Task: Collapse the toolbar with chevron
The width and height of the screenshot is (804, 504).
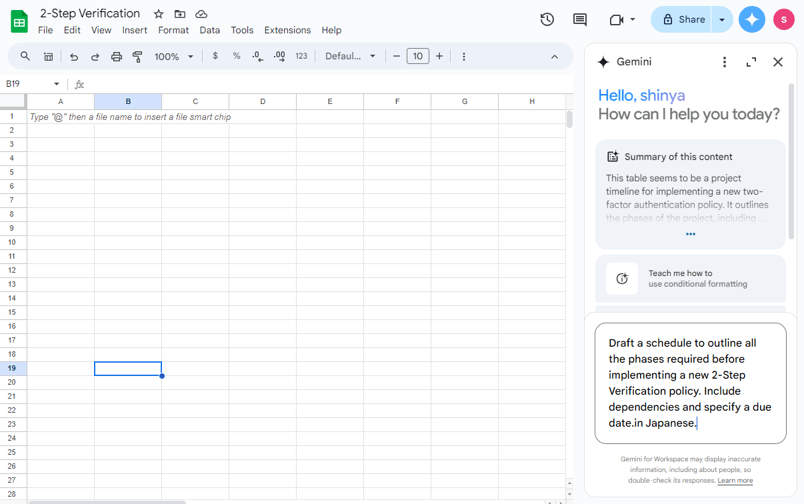Action: coord(554,56)
